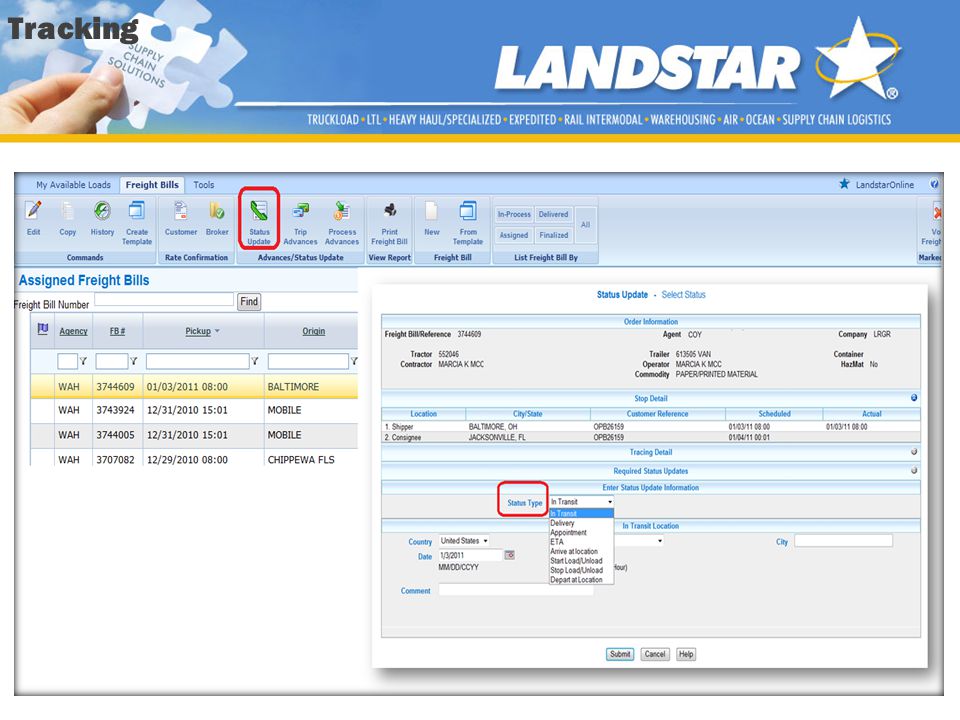Click the Agency column filter funnel

click(83, 361)
